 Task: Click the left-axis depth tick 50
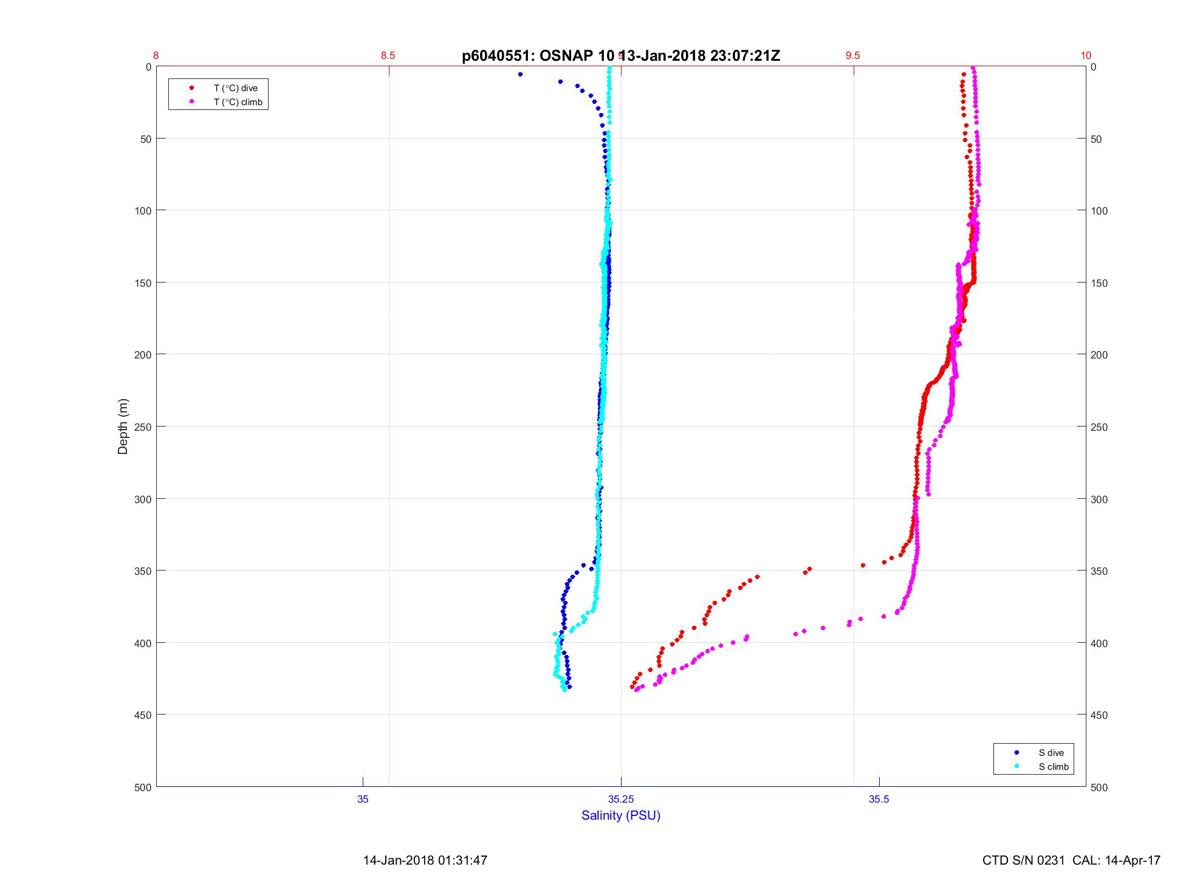click(144, 139)
